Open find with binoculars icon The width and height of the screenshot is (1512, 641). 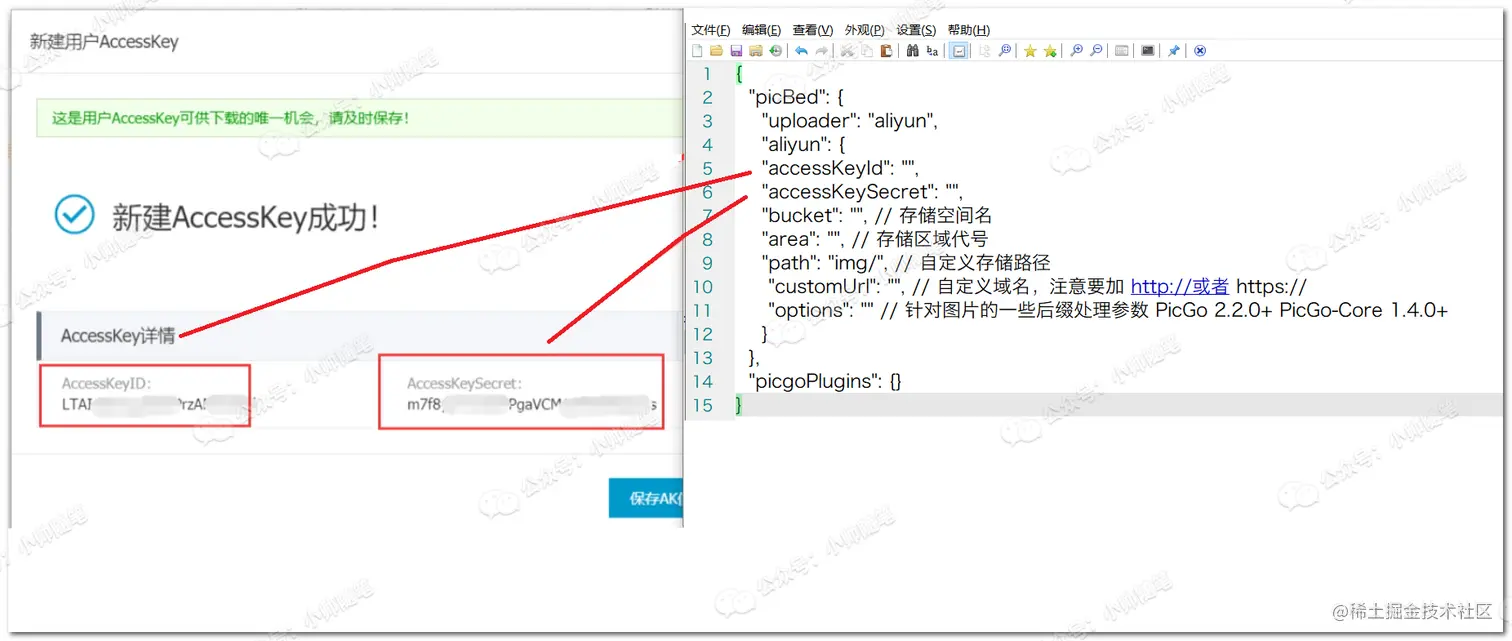point(913,50)
